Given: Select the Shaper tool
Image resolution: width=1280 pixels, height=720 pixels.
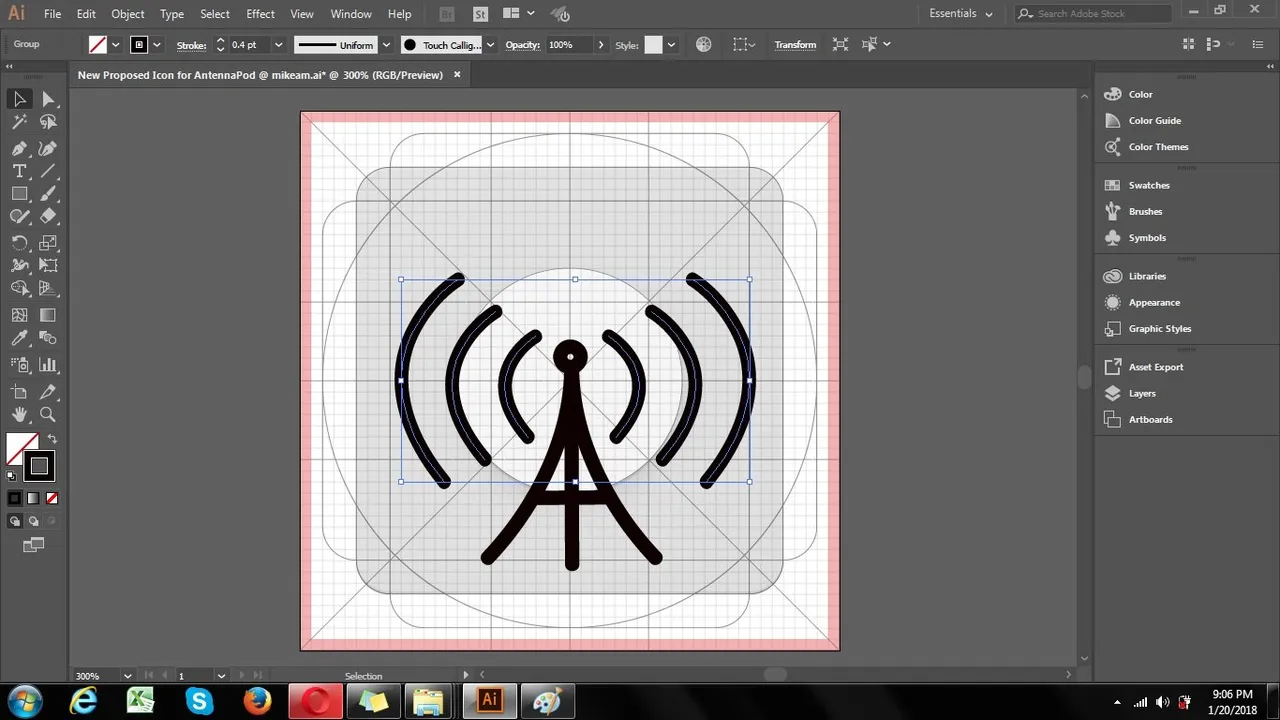Looking at the screenshot, I should (x=19, y=216).
